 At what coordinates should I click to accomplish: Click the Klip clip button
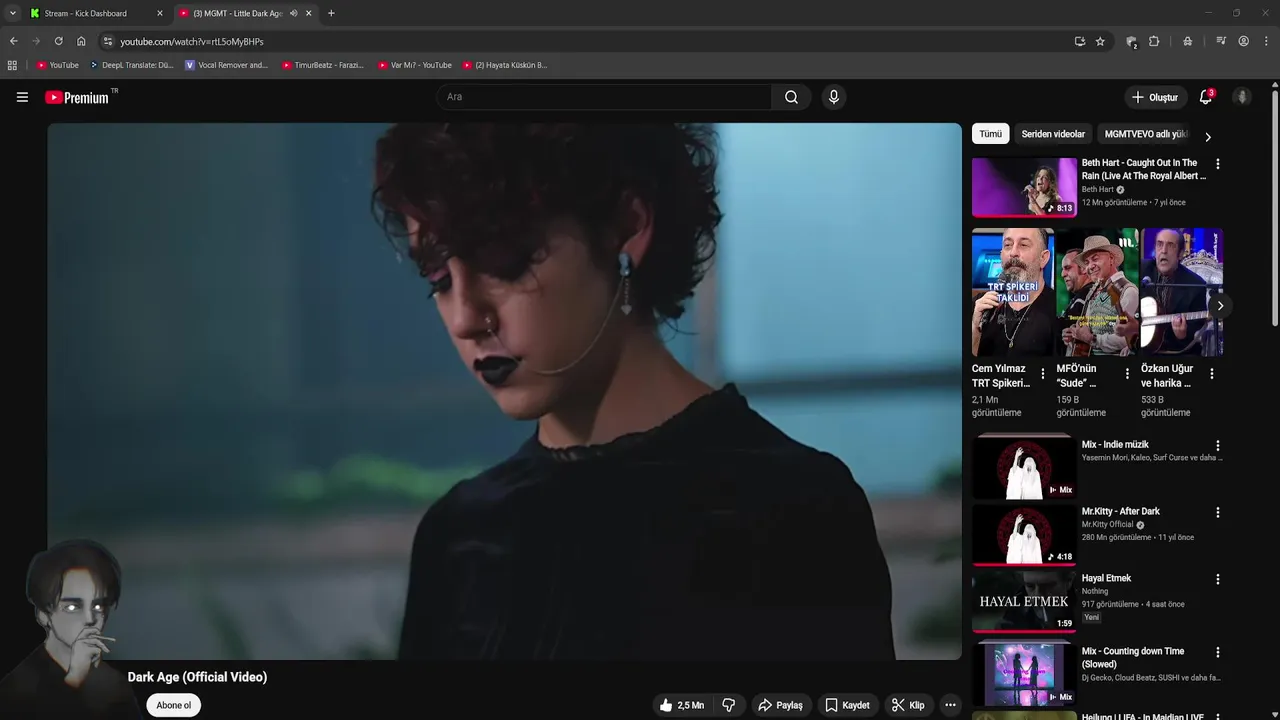pos(908,705)
